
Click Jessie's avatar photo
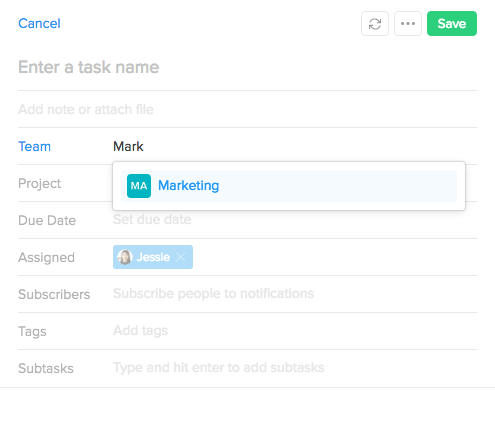pos(125,257)
